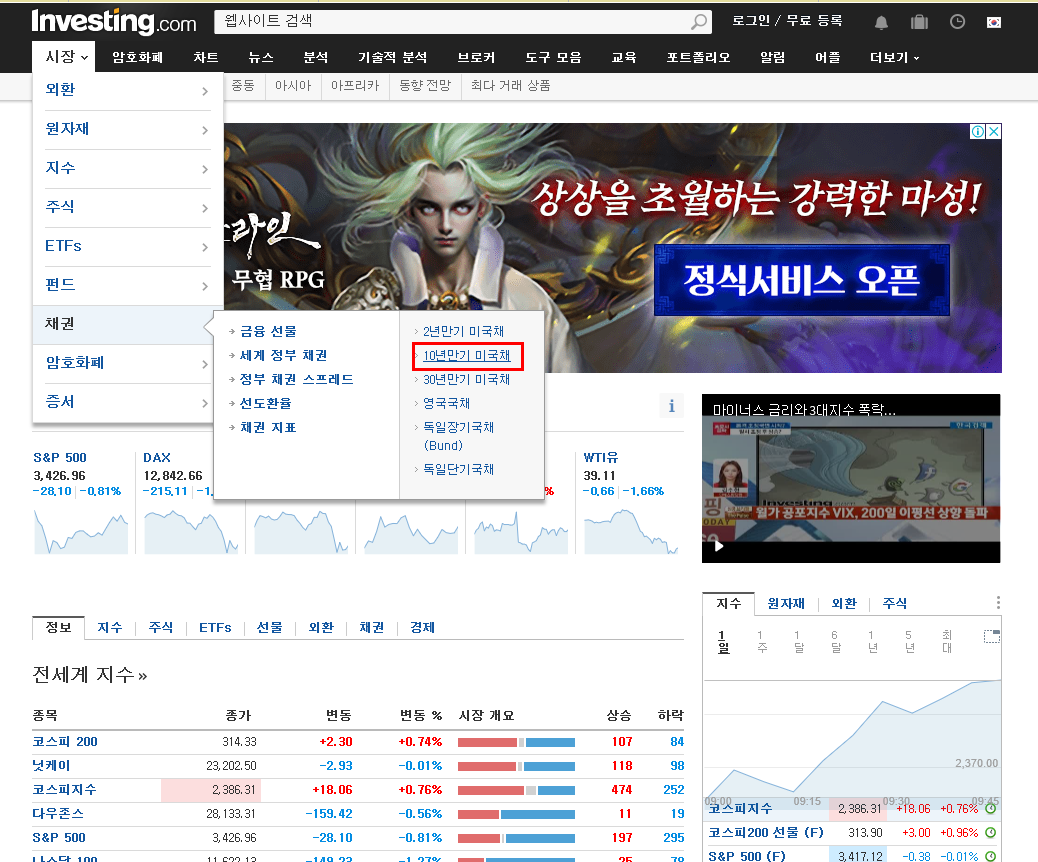The image size is (1038, 862).
Task: Click the 최다 거래 상품 sub-nav link
Action: coord(510,85)
